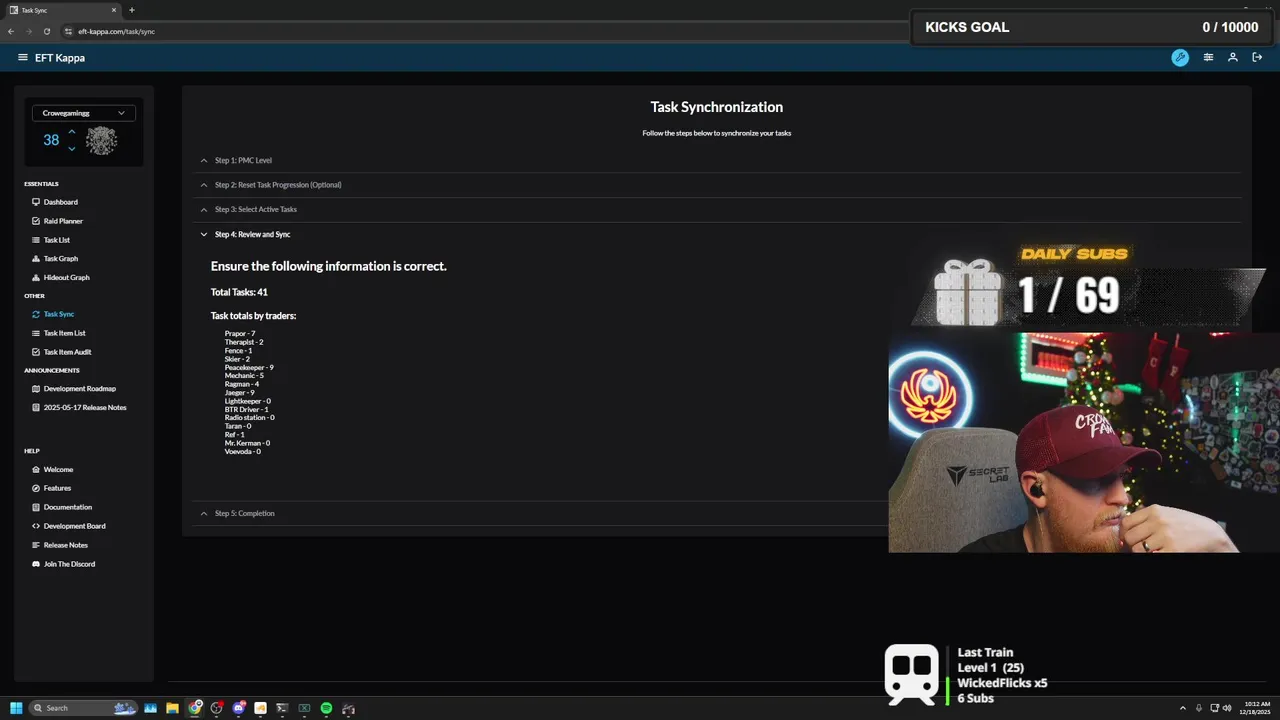Expand Step 3: Select Active Tasks
The width and height of the screenshot is (1280, 720).
(x=716, y=209)
